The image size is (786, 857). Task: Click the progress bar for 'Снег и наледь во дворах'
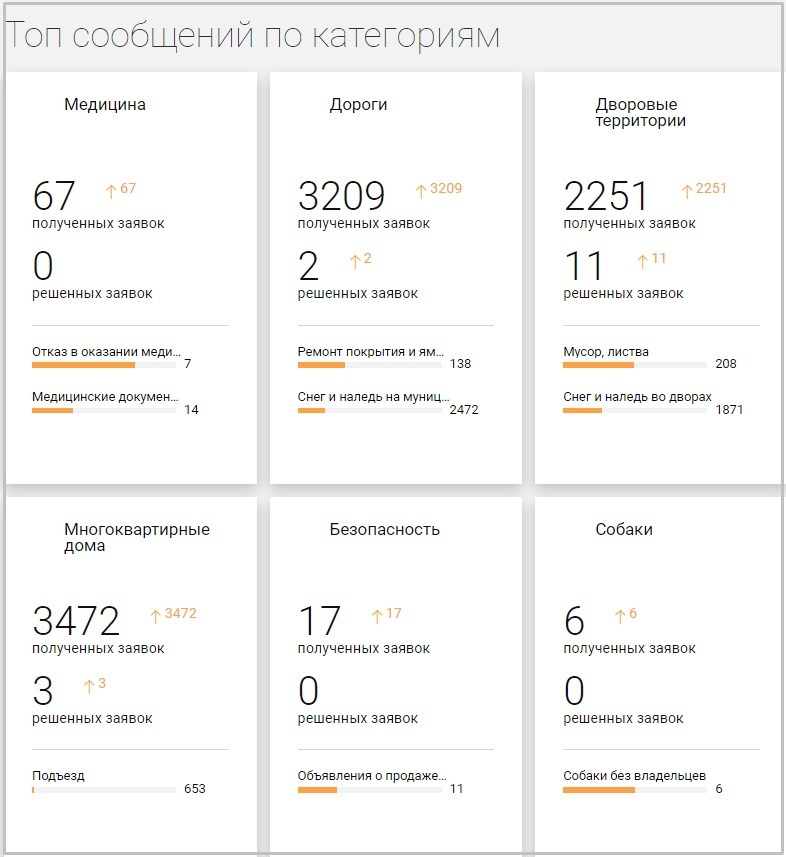[x=635, y=410]
